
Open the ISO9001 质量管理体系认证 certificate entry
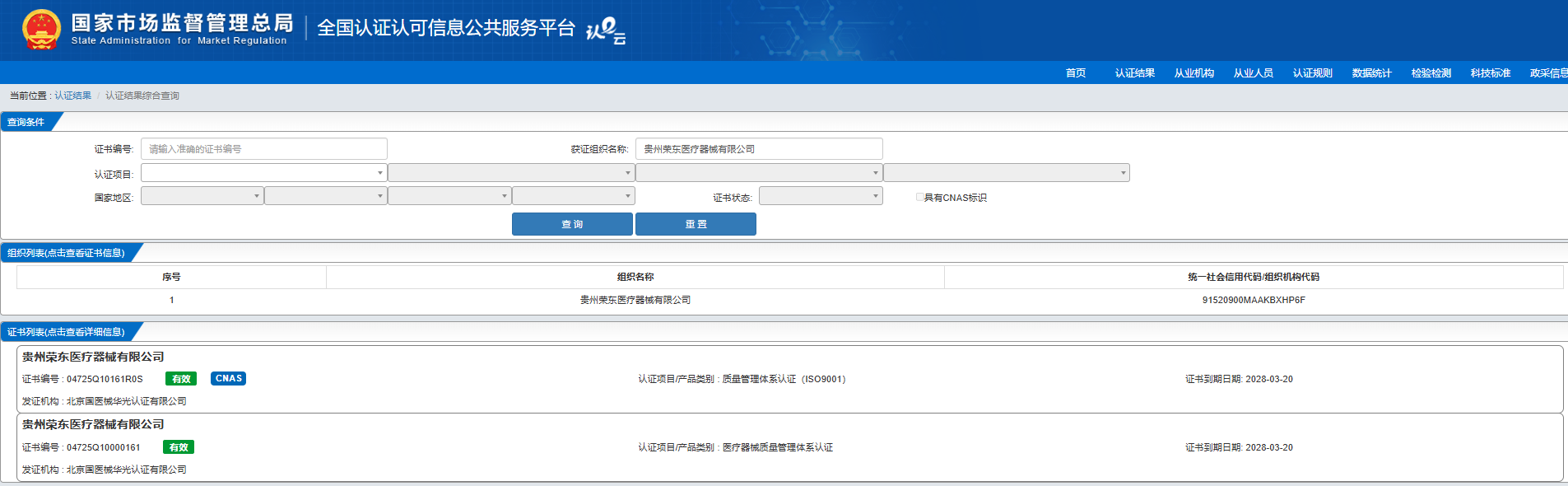(x=789, y=379)
